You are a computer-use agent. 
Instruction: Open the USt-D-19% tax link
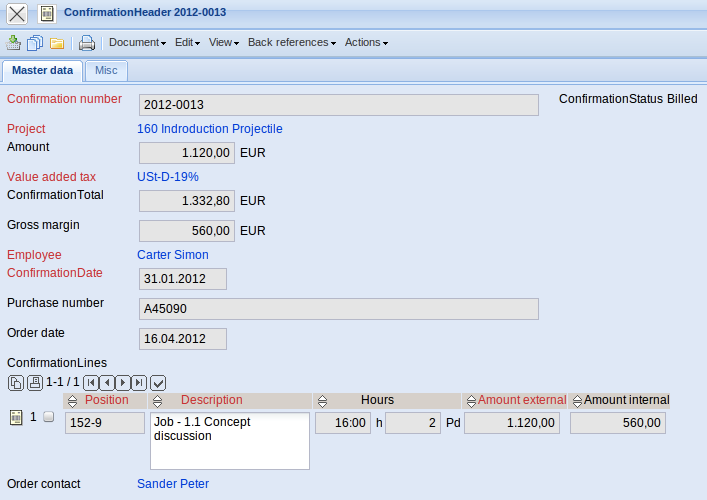[x=168, y=177]
